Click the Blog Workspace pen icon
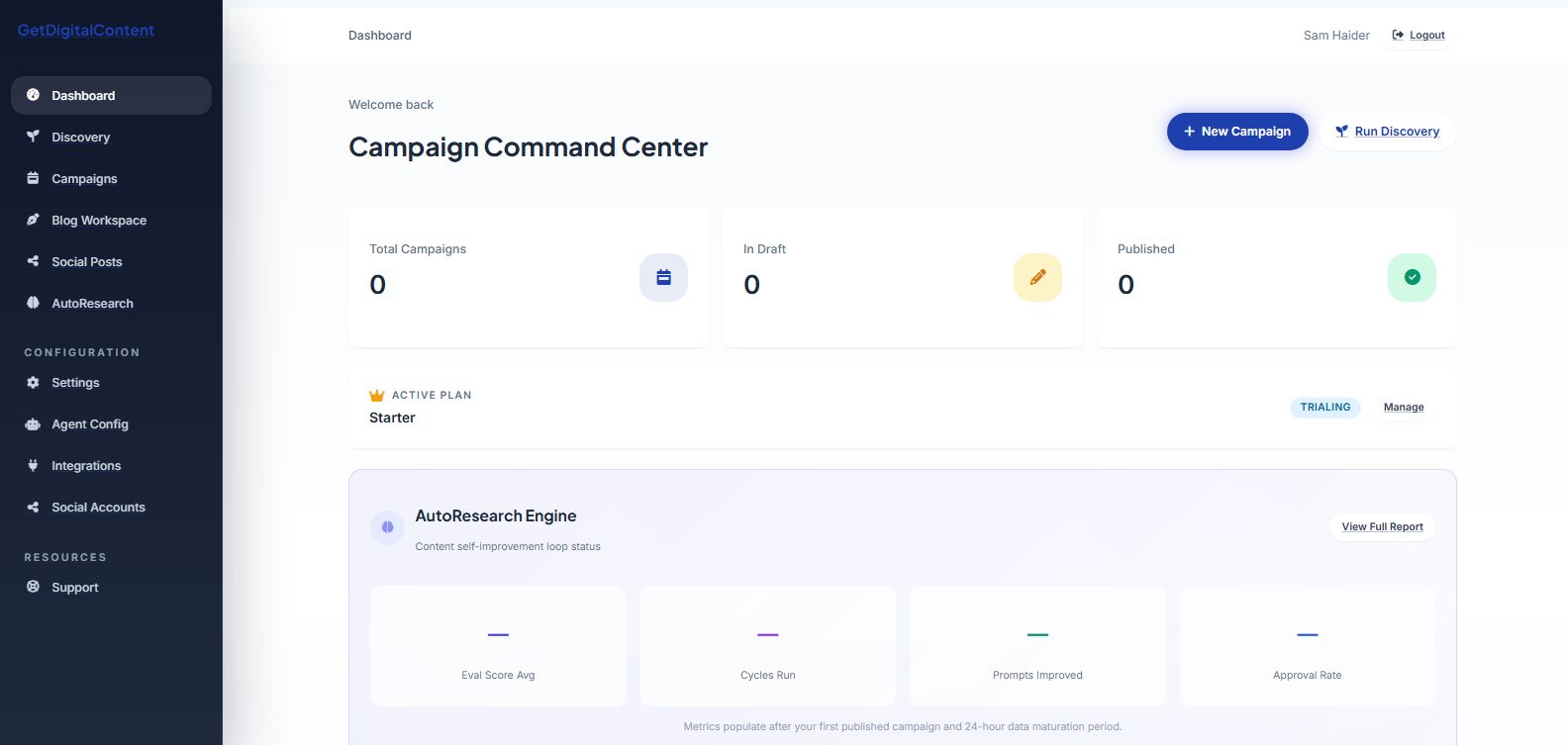Image resolution: width=1568 pixels, height=745 pixels. [x=33, y=220]
